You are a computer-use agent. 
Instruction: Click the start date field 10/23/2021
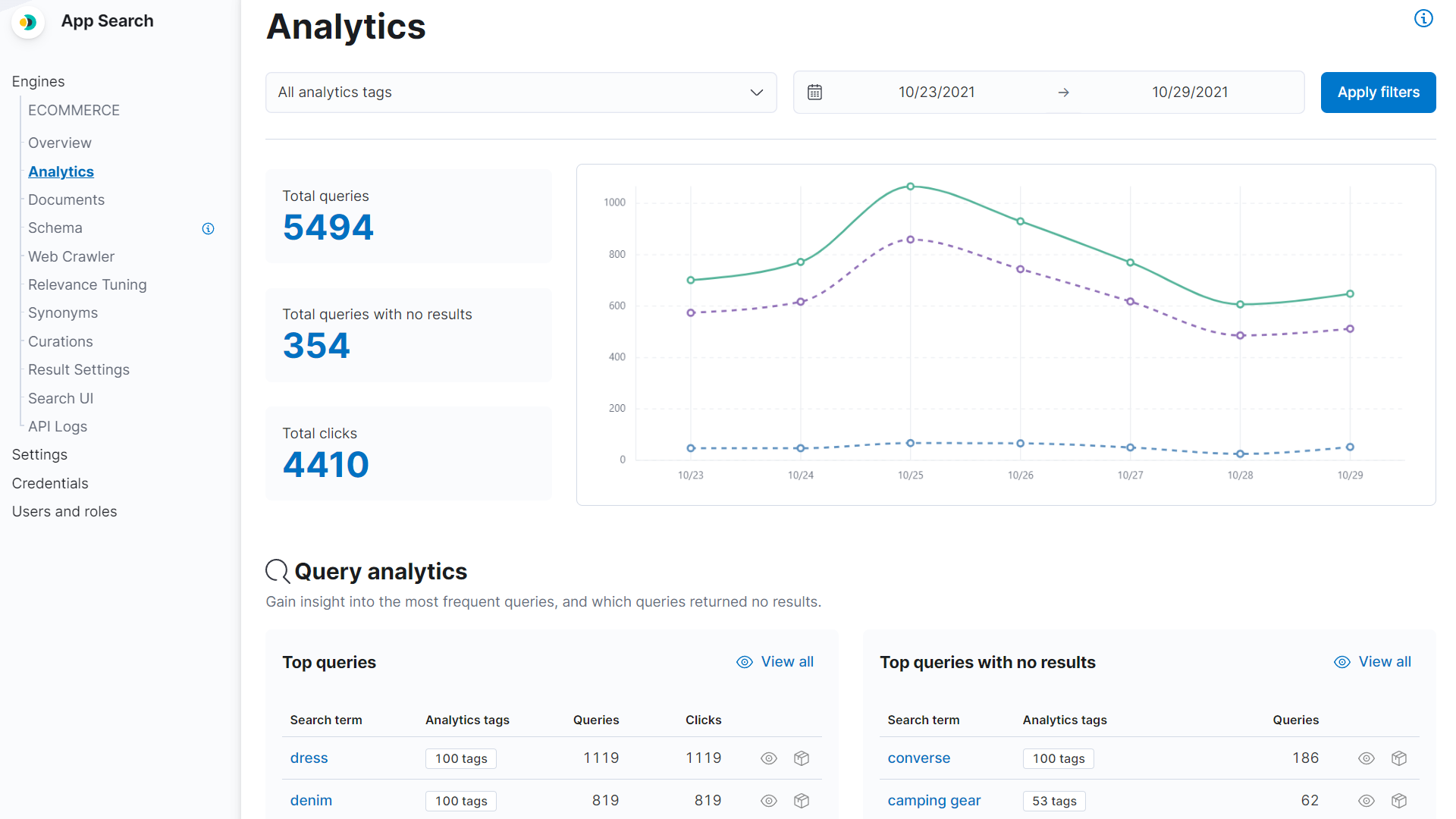pos(937,93)
